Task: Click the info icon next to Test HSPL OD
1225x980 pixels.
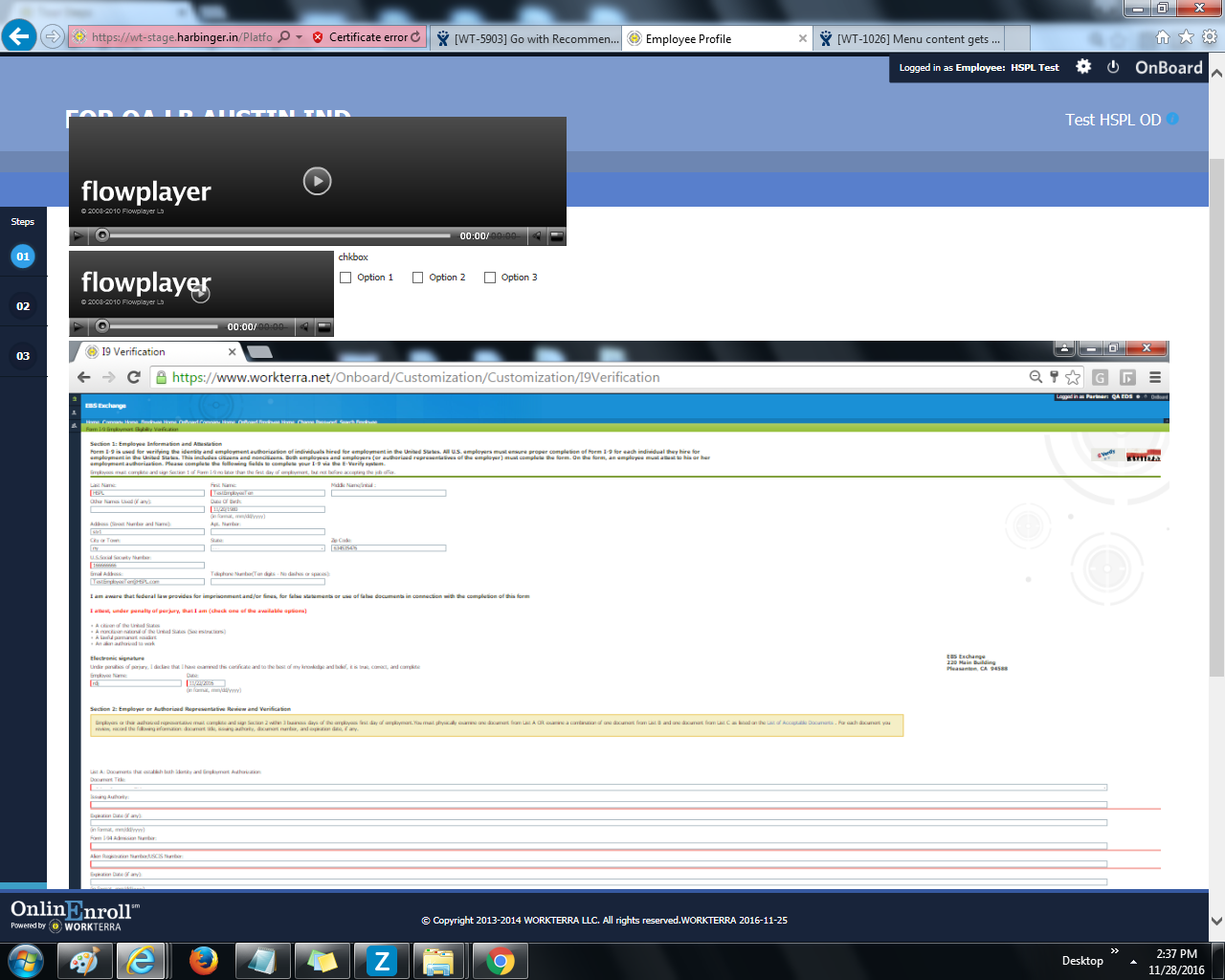Action: (1172, 119)
